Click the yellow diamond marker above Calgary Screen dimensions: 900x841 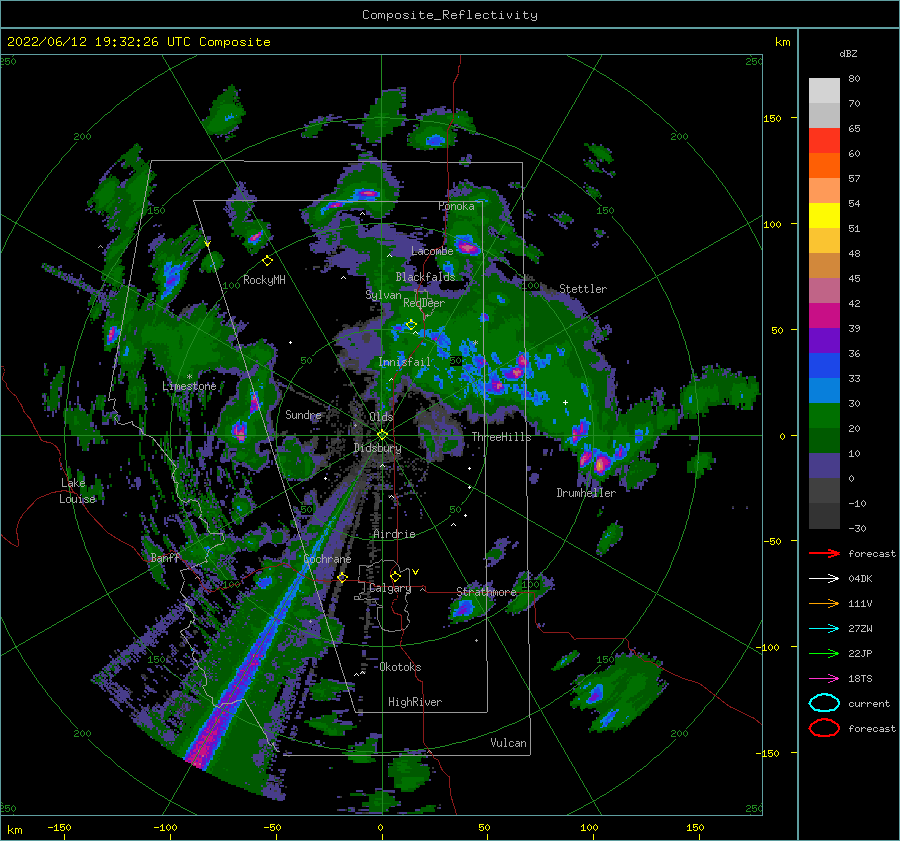coord(395,576)
